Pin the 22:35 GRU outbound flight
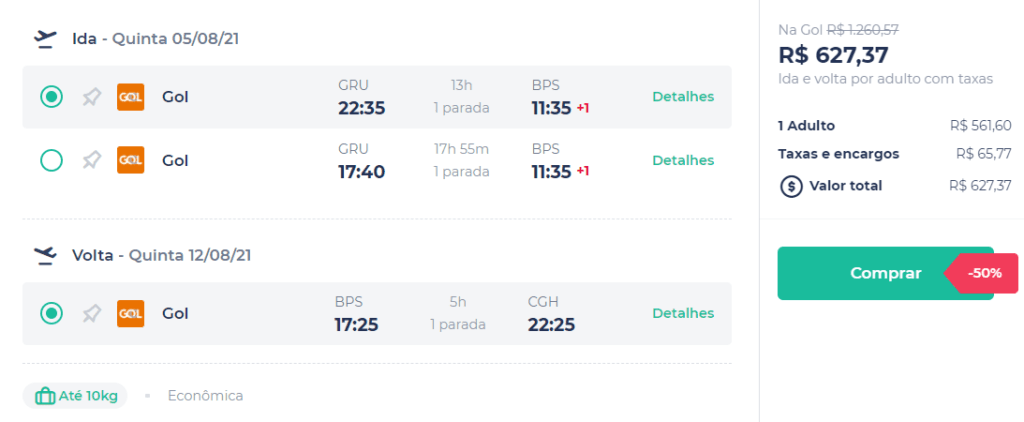 click(x=91, y=97)
